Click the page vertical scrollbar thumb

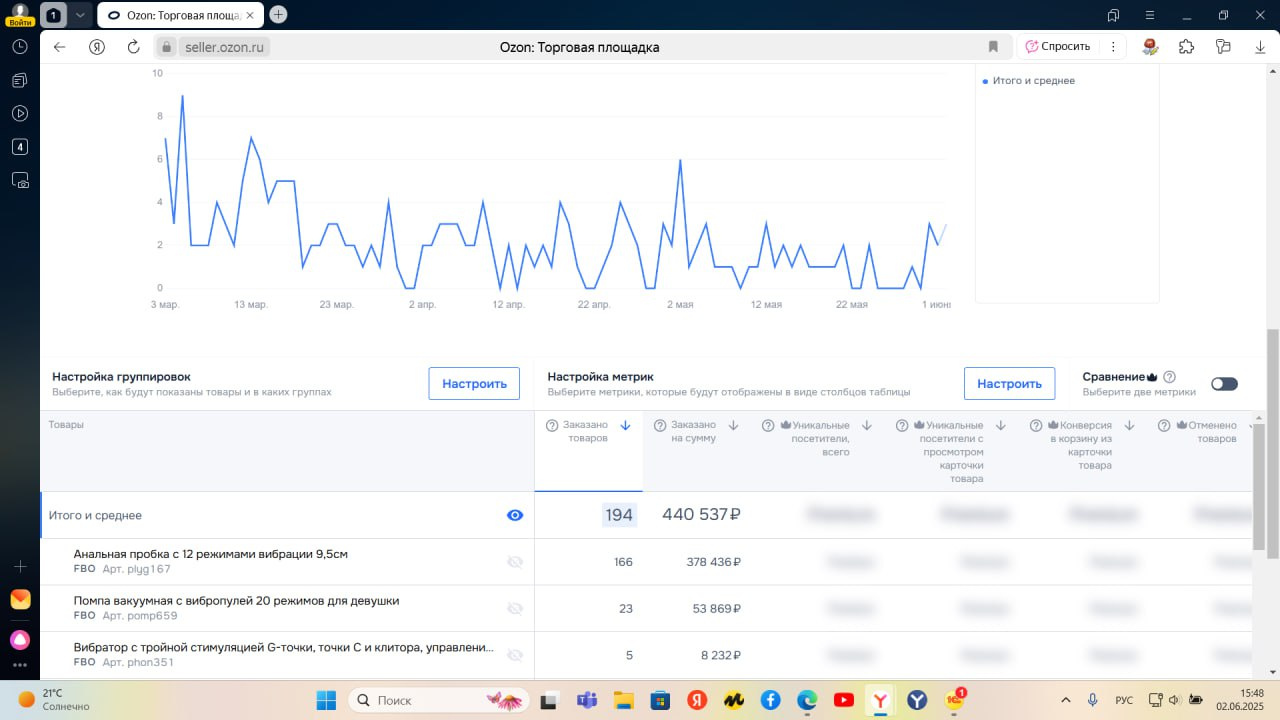coord(1273,443)
